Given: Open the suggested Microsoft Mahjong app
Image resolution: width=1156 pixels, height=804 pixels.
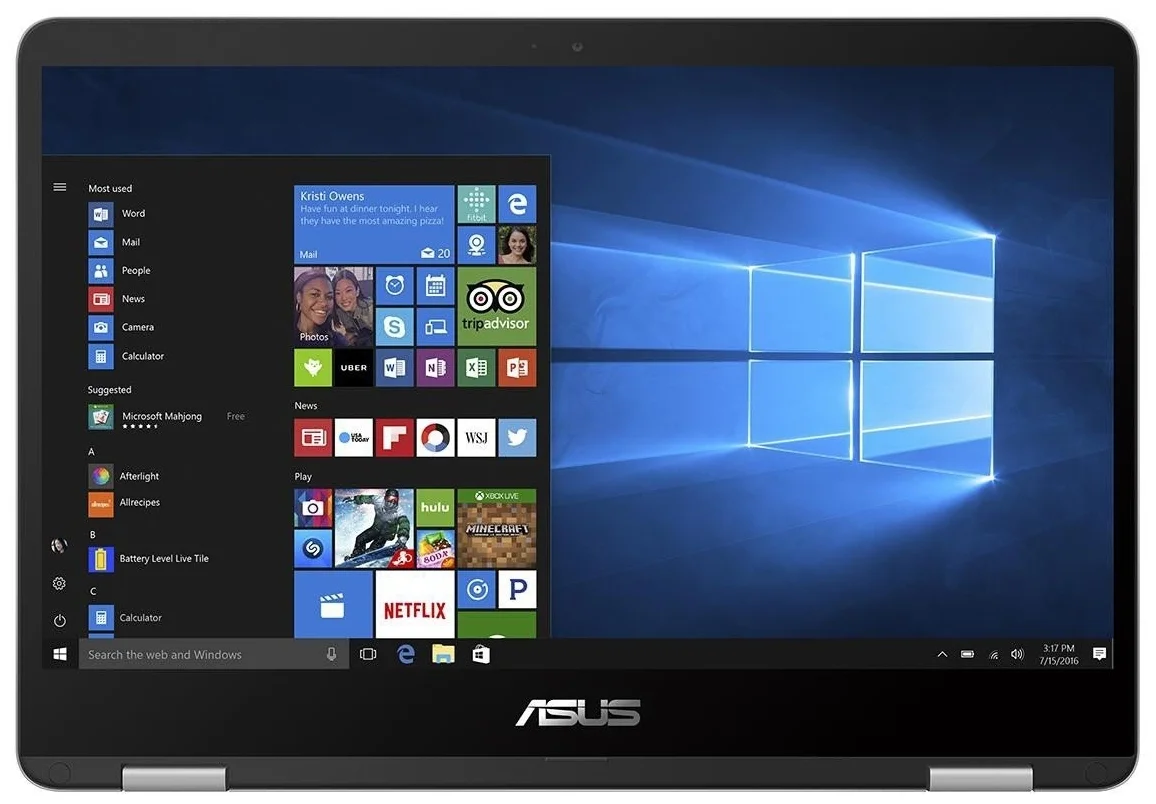Looking at the screenshot, I should coord(161,417).
